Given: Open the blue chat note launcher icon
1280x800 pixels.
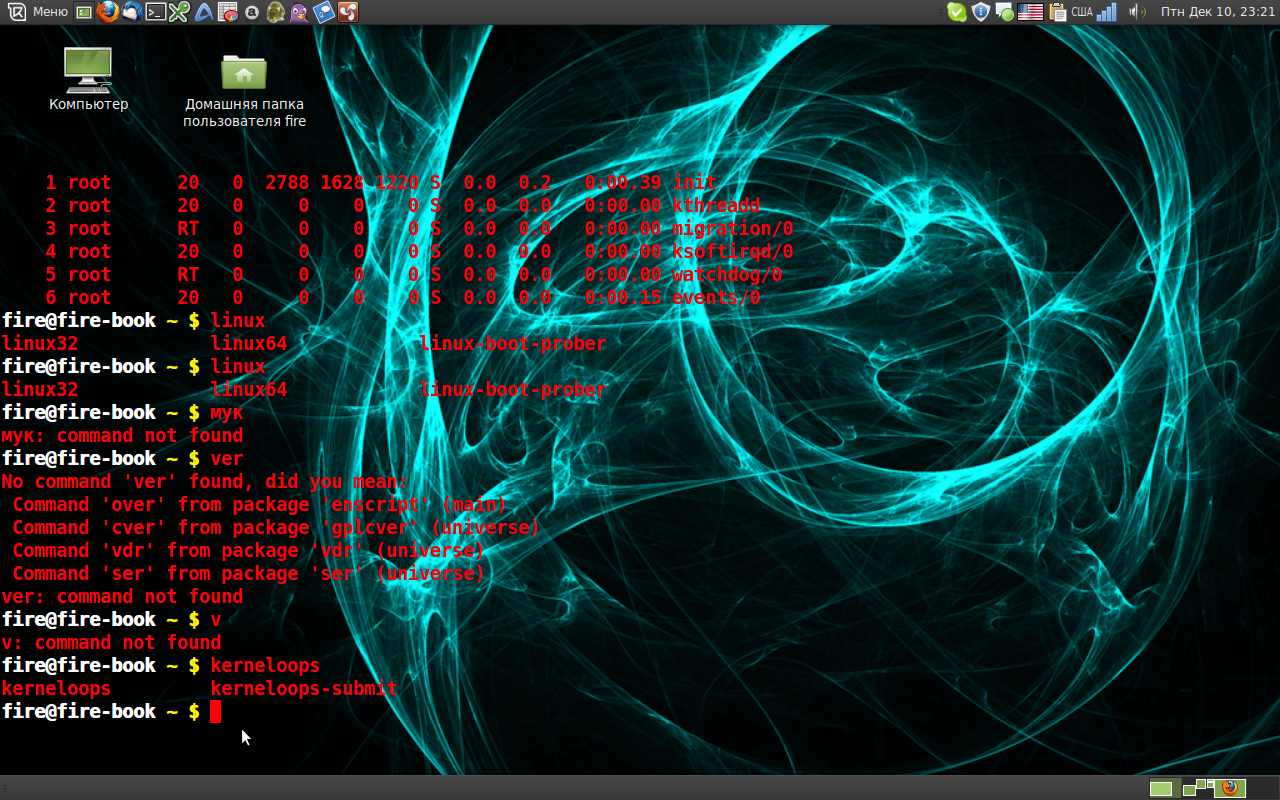Looking at the screenshot, I should (324, 12).
